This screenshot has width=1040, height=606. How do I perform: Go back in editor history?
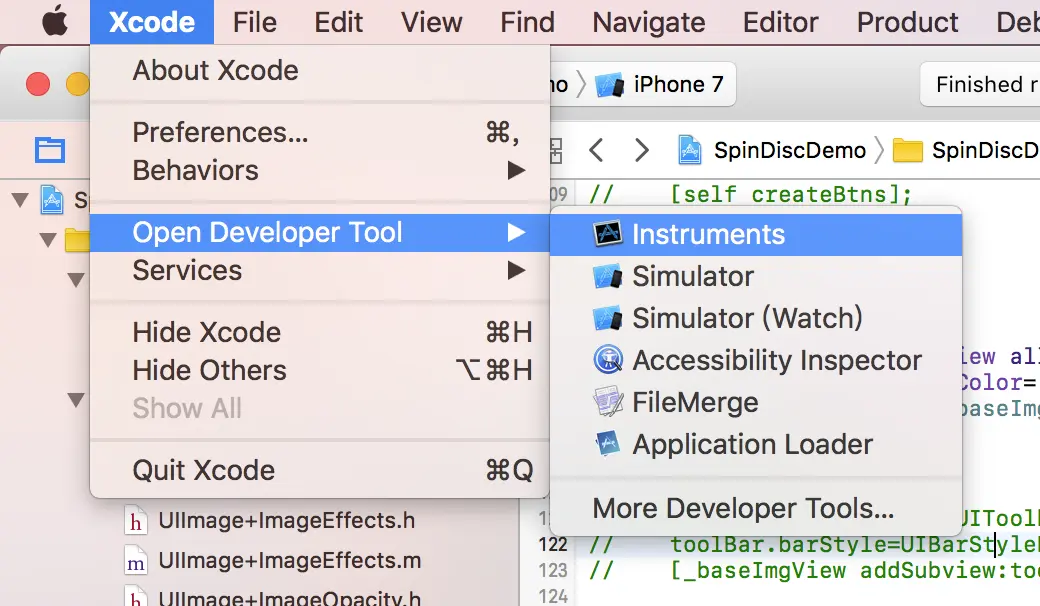point(596,150)
